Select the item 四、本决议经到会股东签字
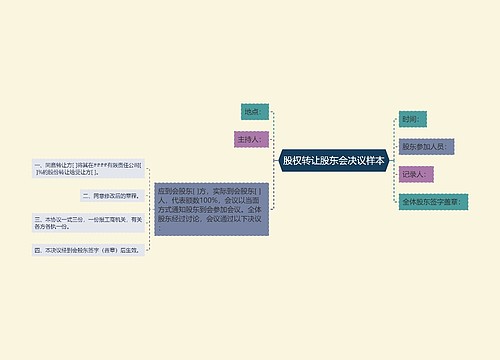This screenshot has width=500, height=360. click(x=88, y=250)
